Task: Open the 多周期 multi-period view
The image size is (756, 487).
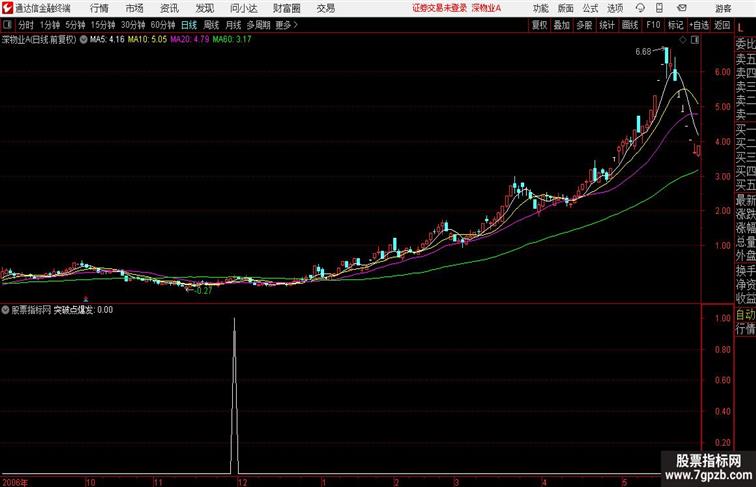Action: 258,25
